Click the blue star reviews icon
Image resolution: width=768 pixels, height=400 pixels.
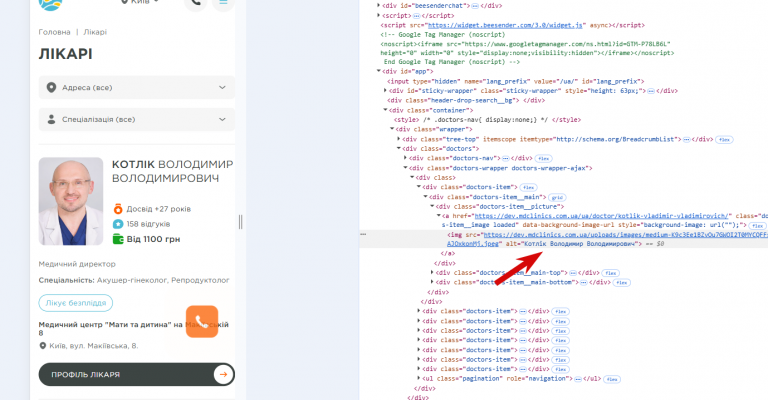click(x=118, y=224)
